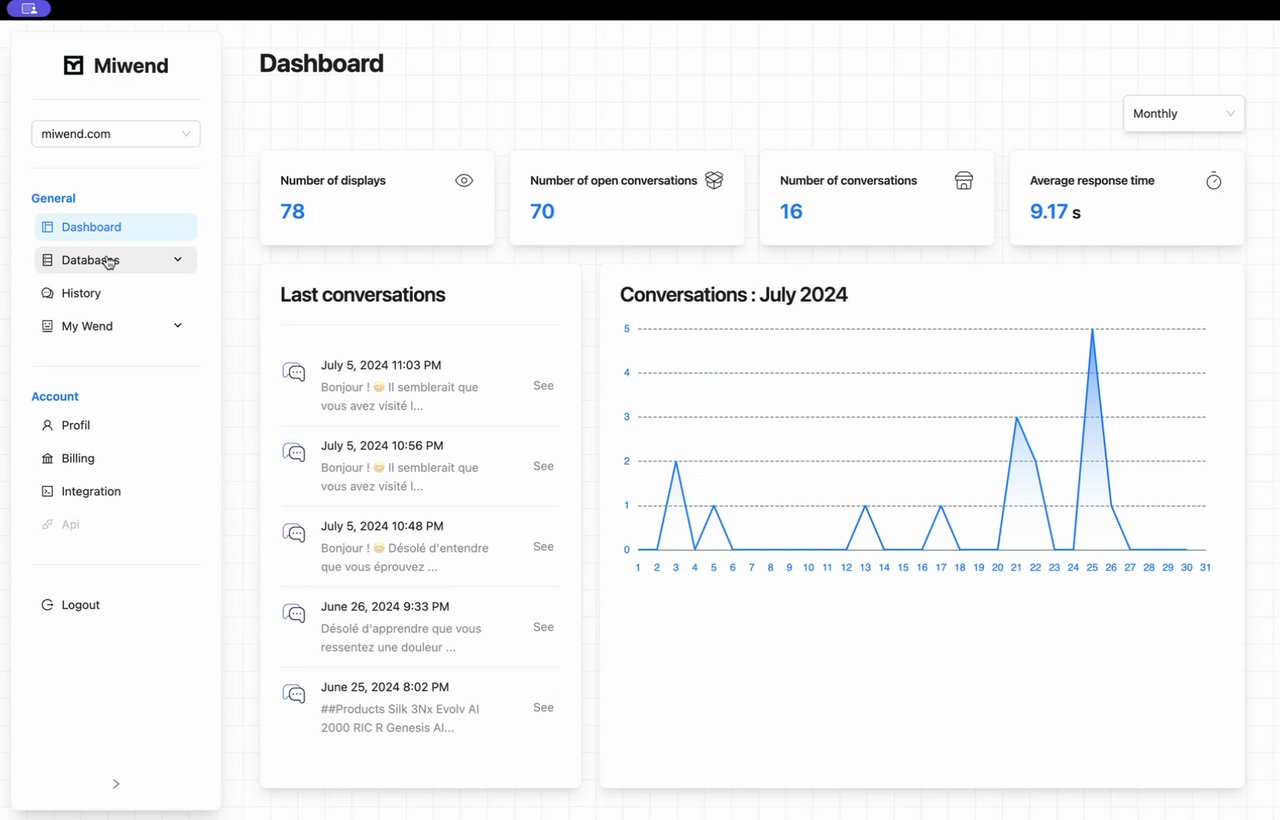The height and width of the screenshot is (820, 1280).
Task: Click the Account section label
Action: pos(55,396)
